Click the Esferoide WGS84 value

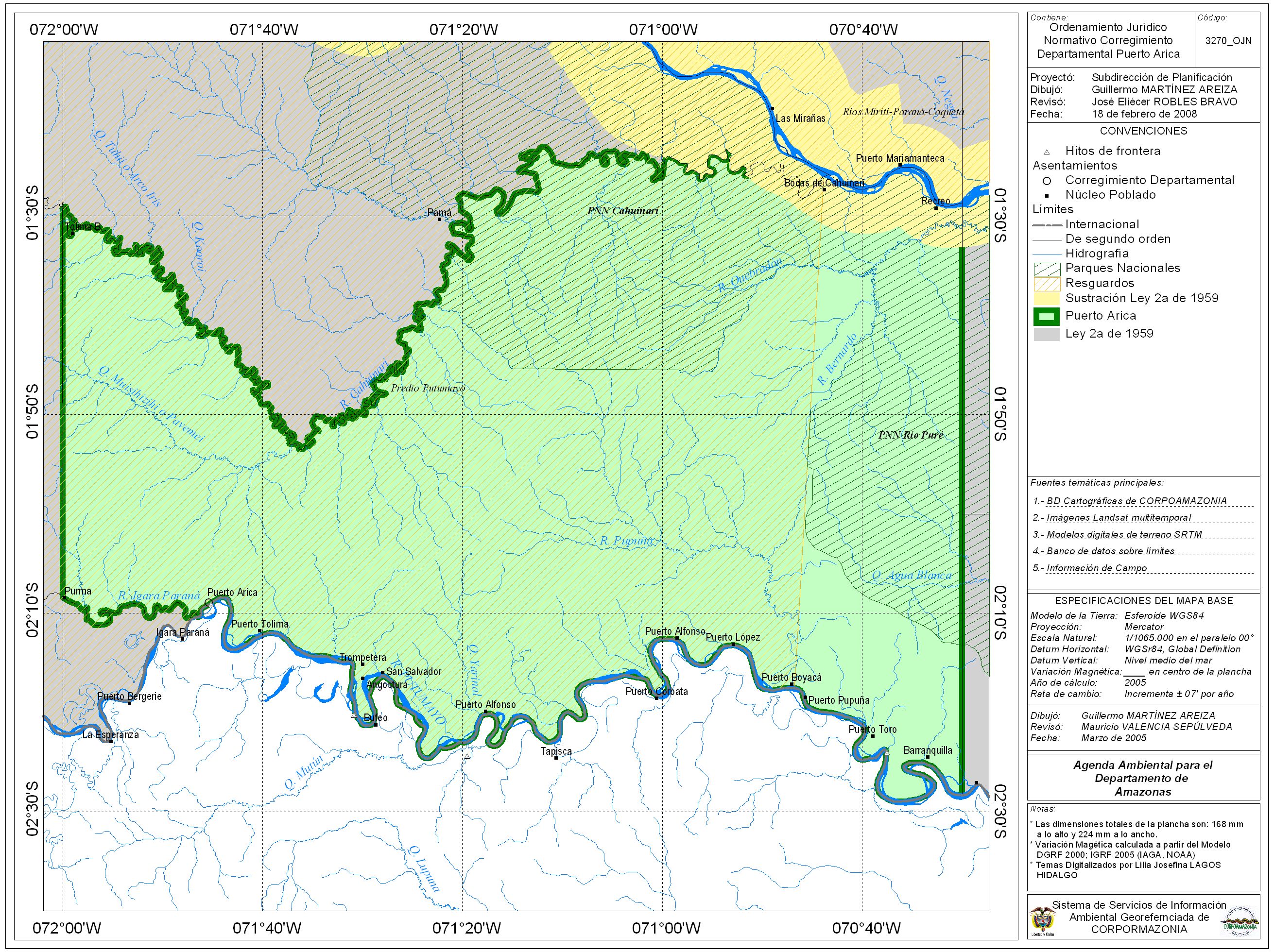[1164, 616]
